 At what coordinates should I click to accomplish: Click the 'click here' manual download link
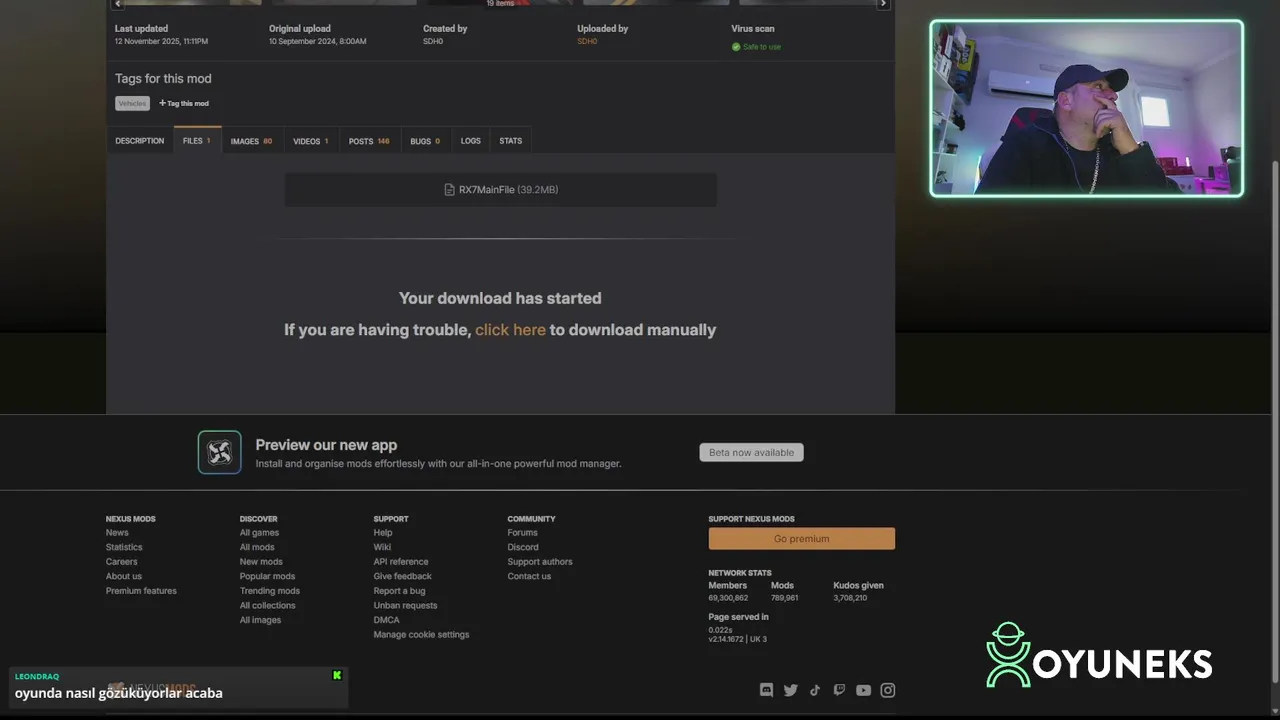coord(510,330)
